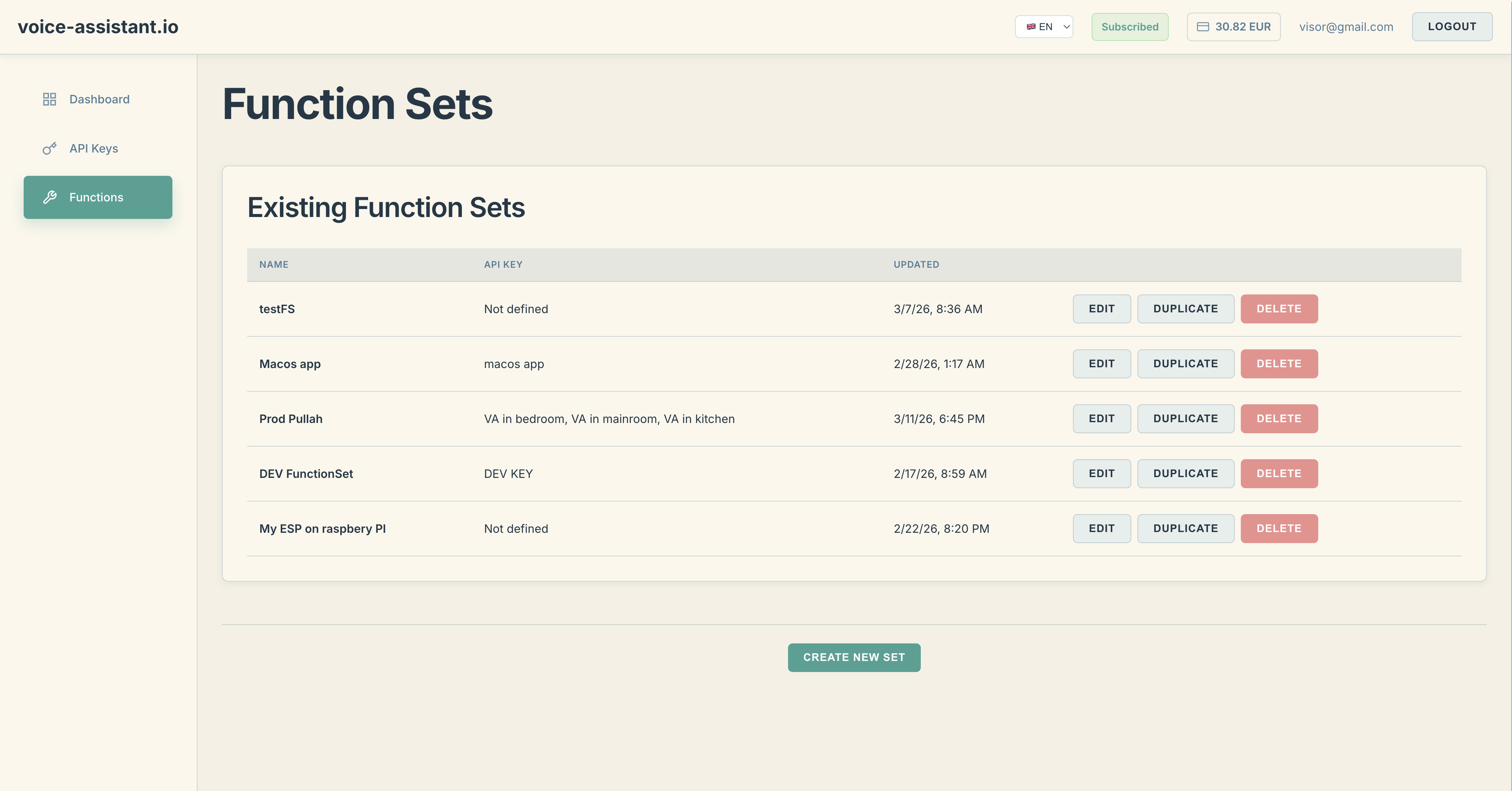Screen dimensions: 1512x791
Task: Click the Subscribed status badge
Action: point(1129,27)
